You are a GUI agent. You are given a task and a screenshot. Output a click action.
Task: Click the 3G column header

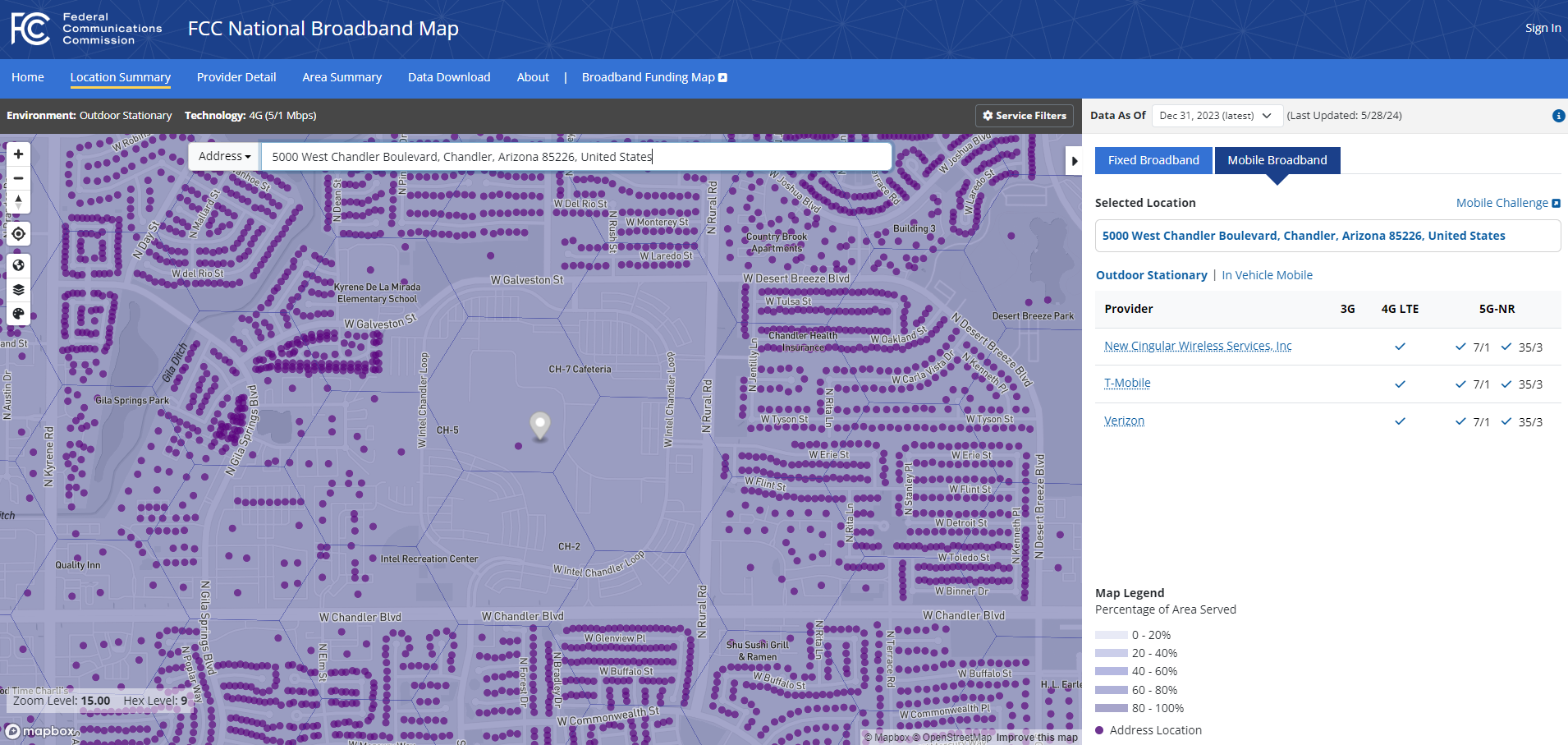(x=1347, y=309)
